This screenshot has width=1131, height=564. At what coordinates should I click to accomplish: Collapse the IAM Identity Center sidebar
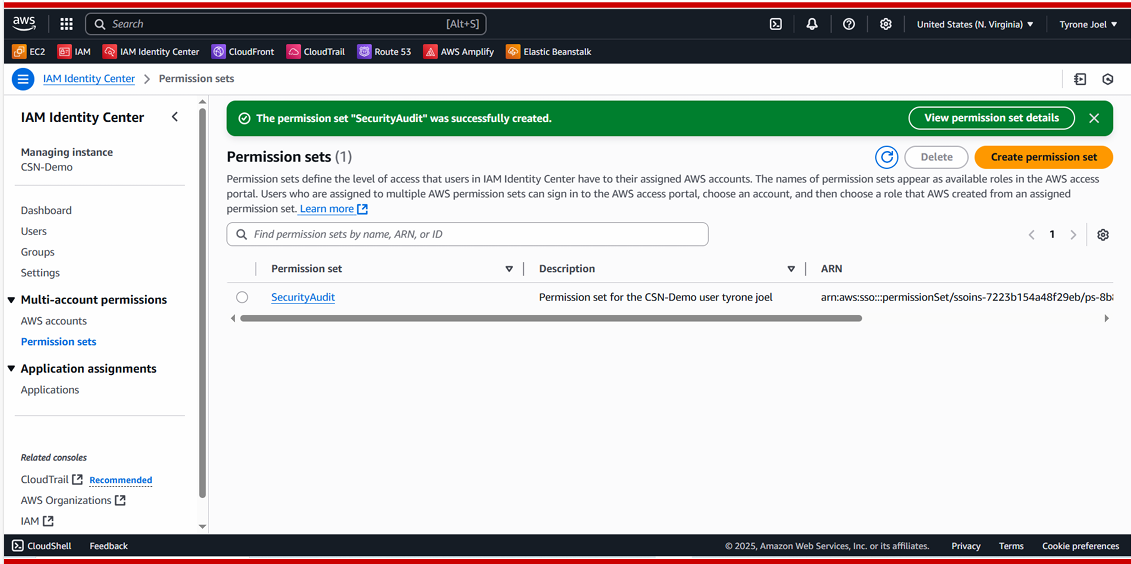175,117
